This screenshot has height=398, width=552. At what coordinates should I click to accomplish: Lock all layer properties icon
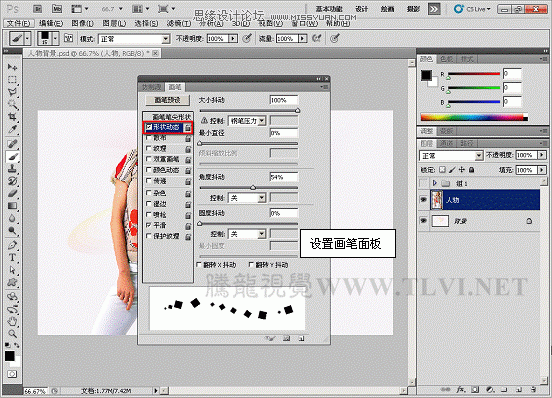coord(471,170)
